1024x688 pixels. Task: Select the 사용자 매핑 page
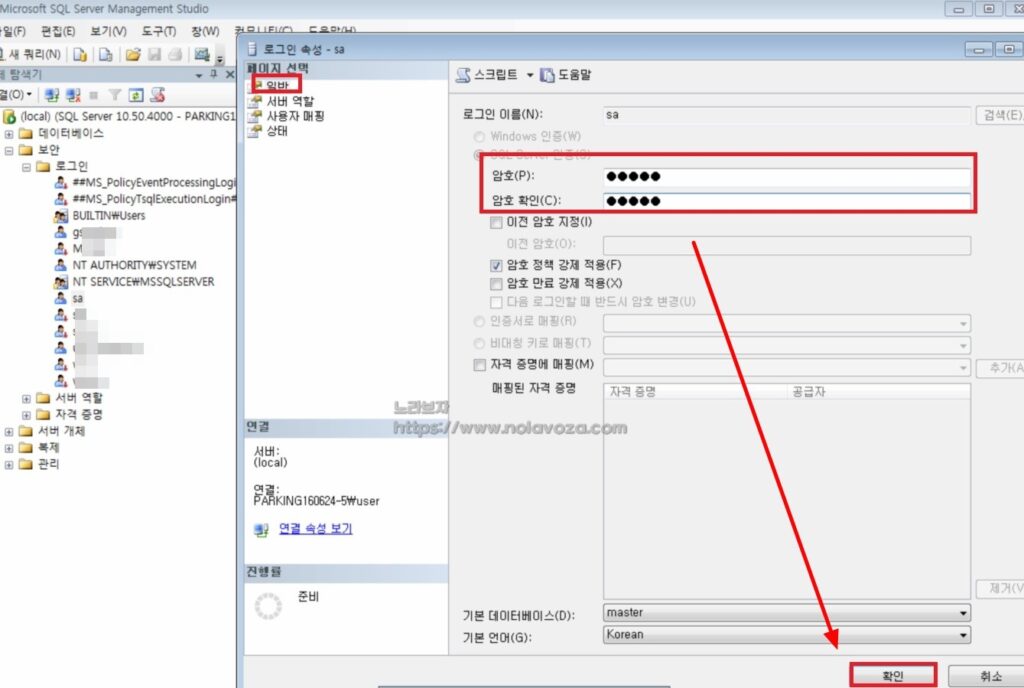point(295,116)
